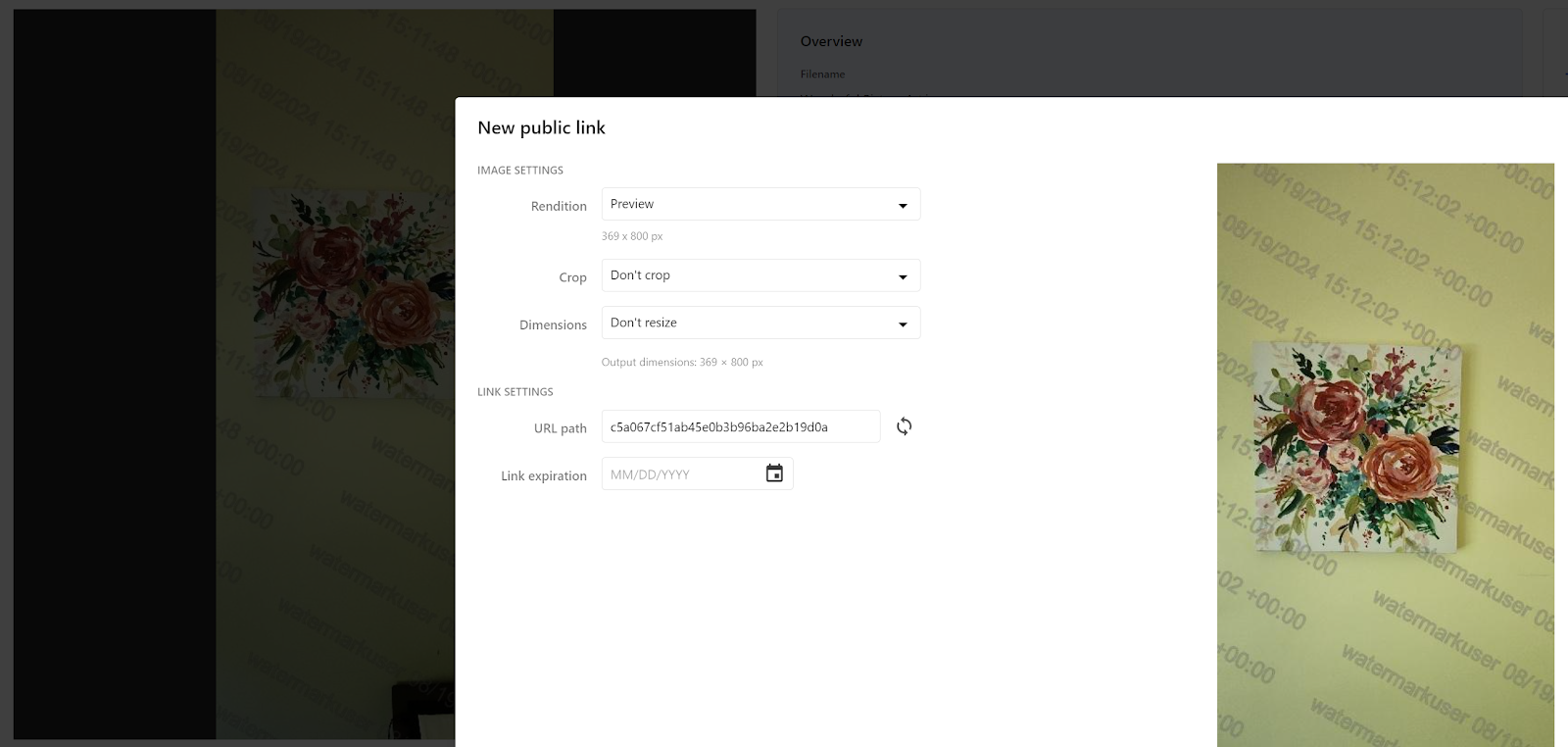Click the Dimensions field label
This screenshot has height=747, width=1568.
(553, 324)
